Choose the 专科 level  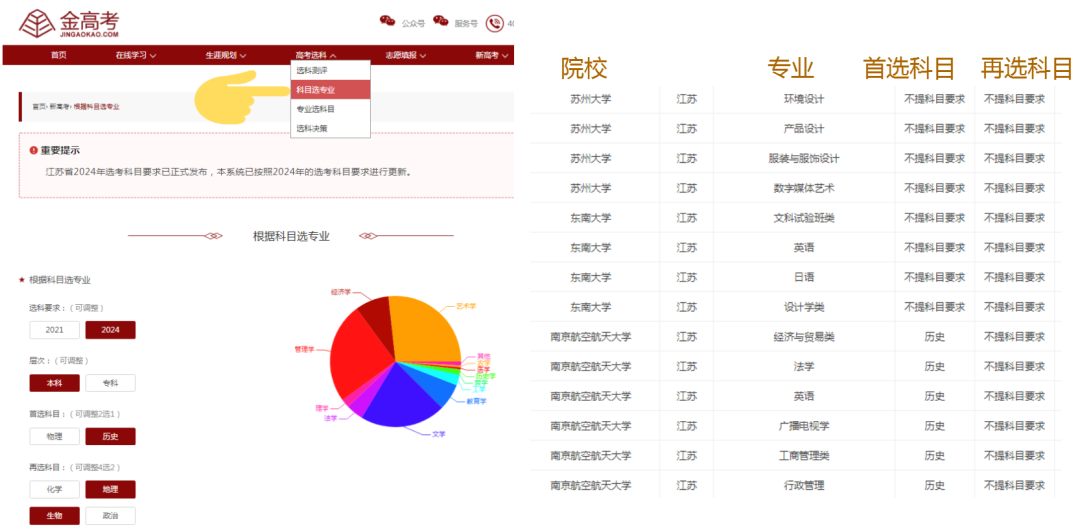(110, 383)
